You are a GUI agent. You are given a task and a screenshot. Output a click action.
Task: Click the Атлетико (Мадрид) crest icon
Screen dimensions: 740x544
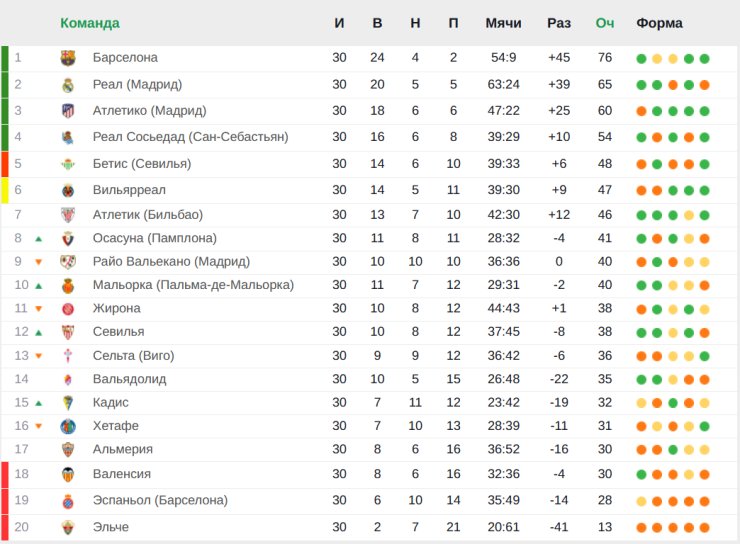[68, 111]
